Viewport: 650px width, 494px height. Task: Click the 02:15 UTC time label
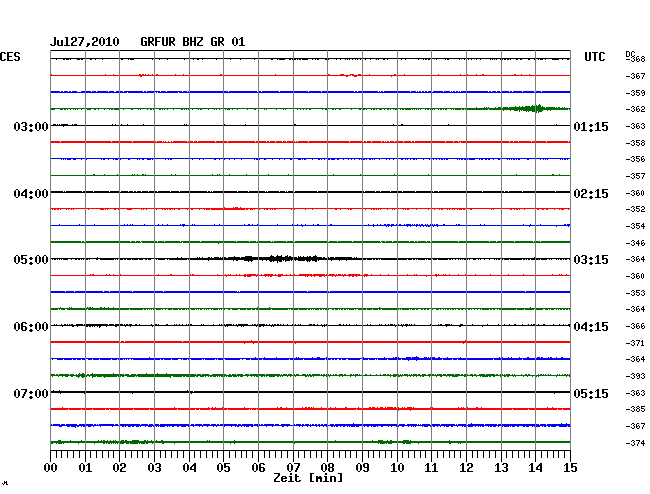591,194
